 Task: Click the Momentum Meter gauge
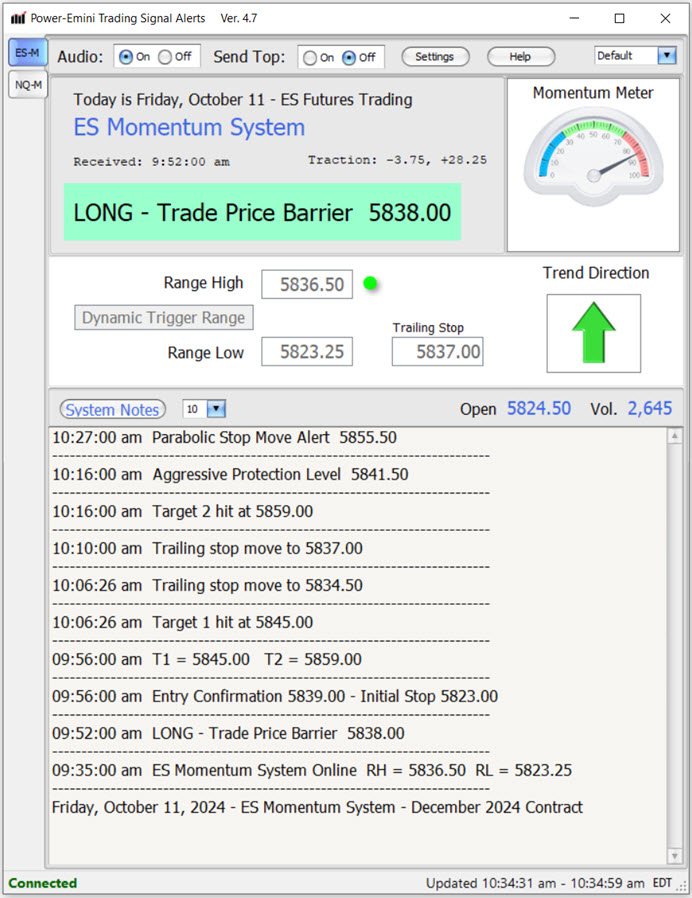coord(593,157)
